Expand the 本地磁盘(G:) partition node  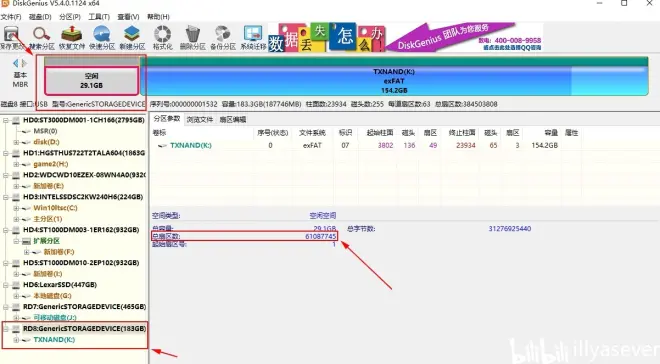16,296
